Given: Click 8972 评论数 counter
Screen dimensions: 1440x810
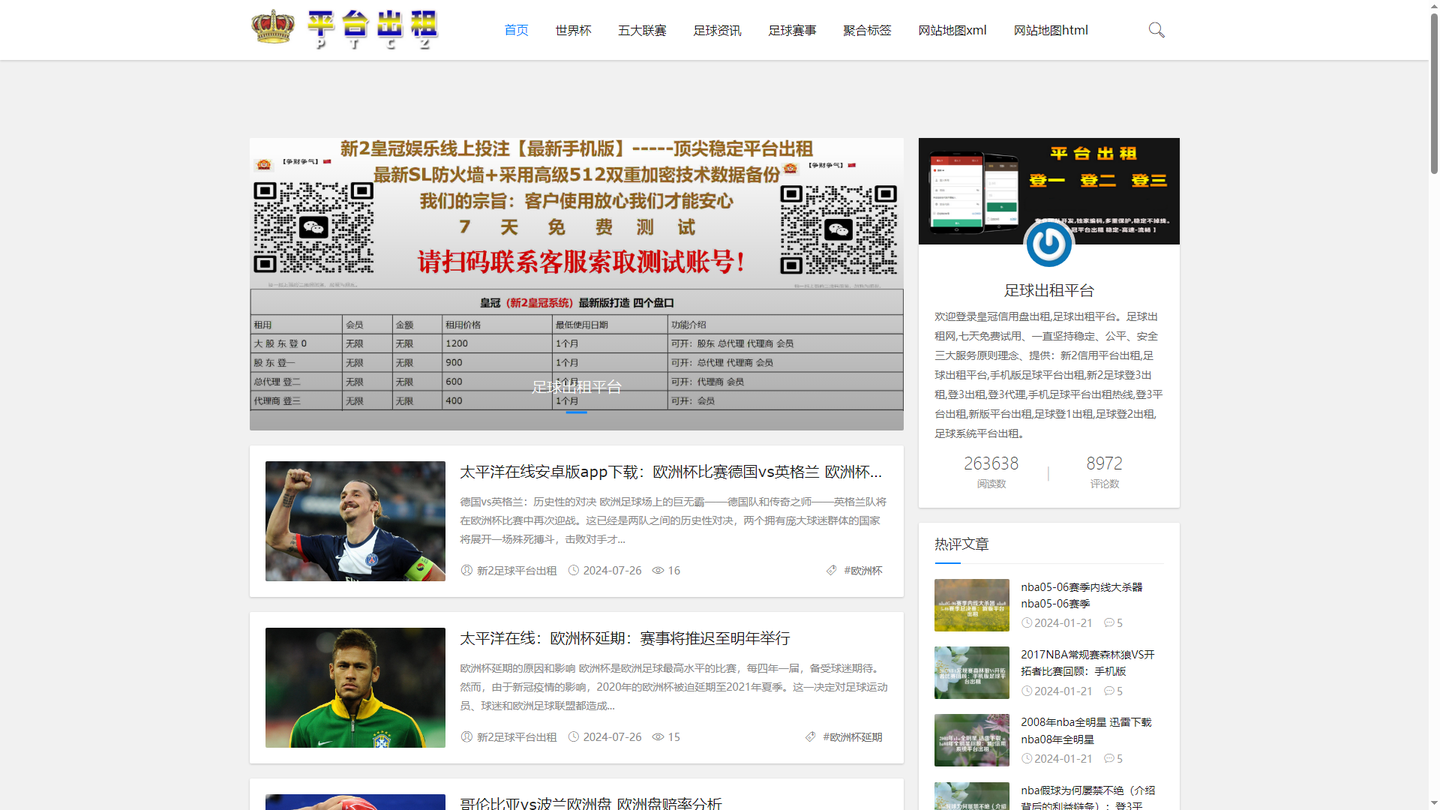Looking at the screenshot, I should point(1104,472).
